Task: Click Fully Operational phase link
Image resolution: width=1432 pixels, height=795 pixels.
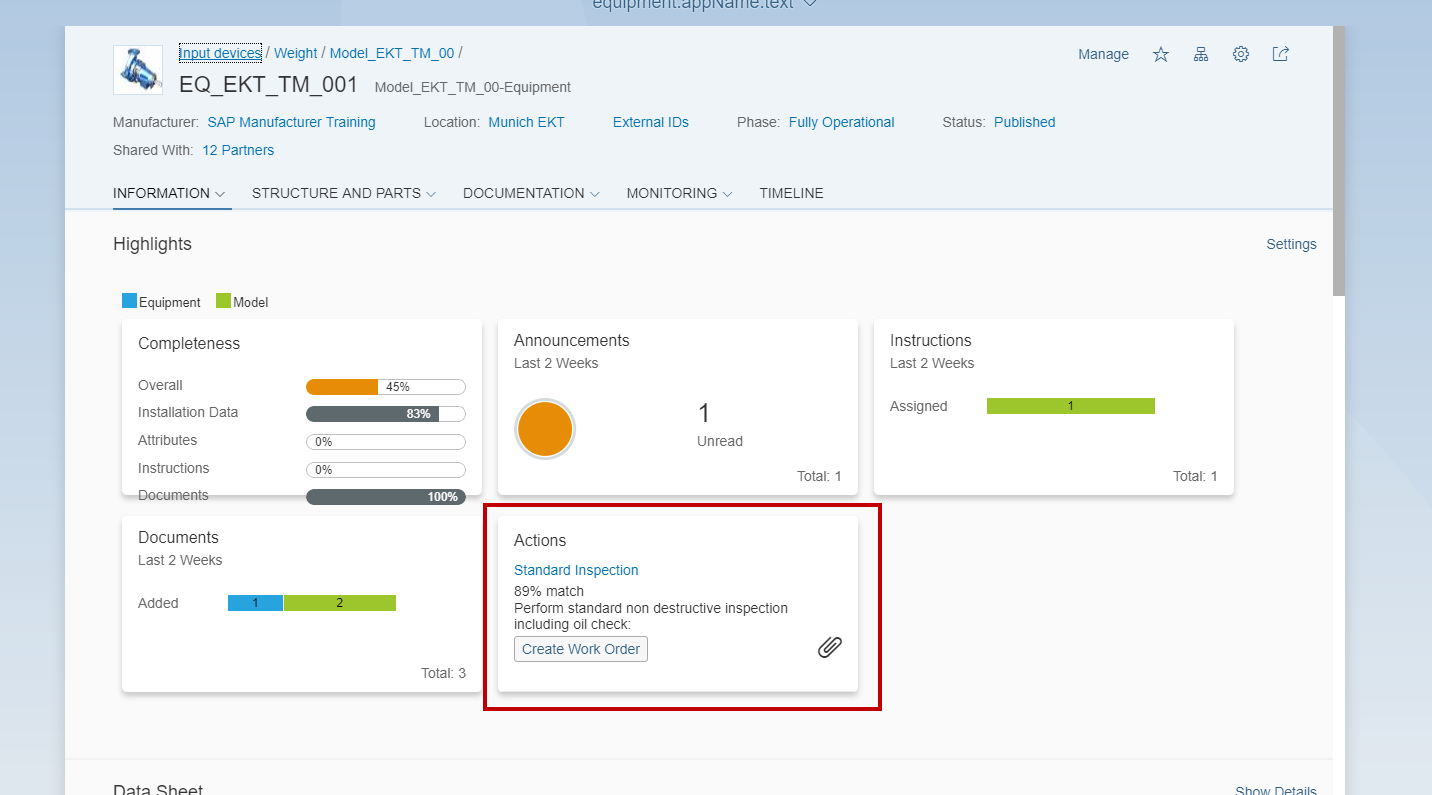Action: coord(842,122)
